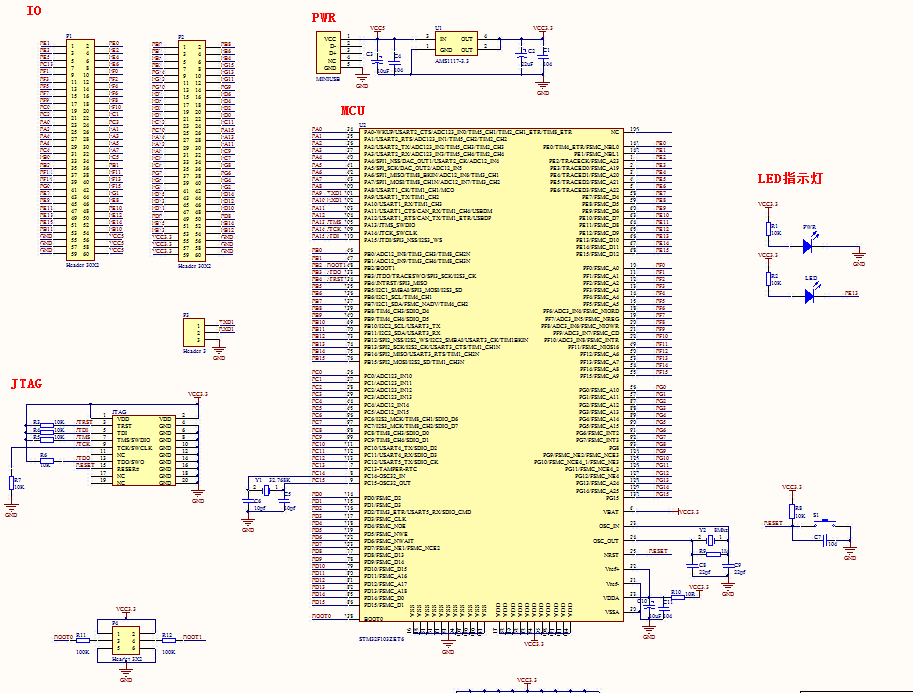
Task: Select capacitor C1 in the PWR circuit
Action: [x=543, y=56]
